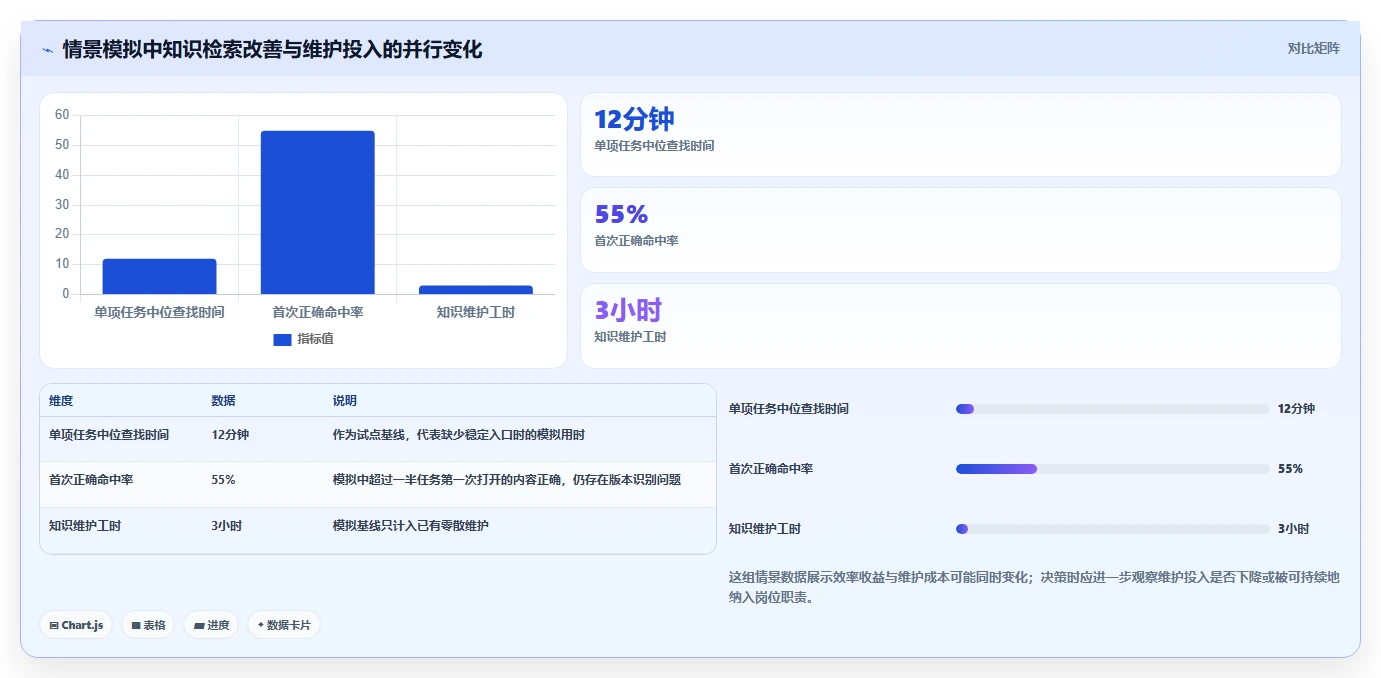
Task: Click 首次正确命中率 caption in stat card
Action: click(636, 241)
